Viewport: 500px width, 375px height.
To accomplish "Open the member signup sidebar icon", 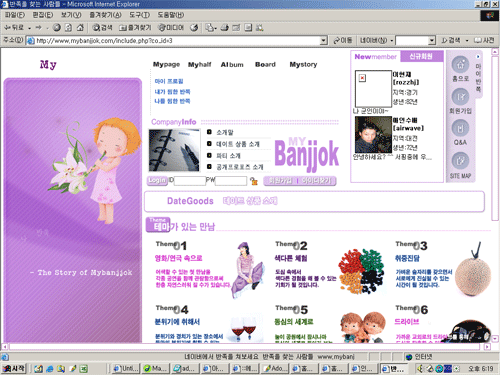I will tap(460, 97).
